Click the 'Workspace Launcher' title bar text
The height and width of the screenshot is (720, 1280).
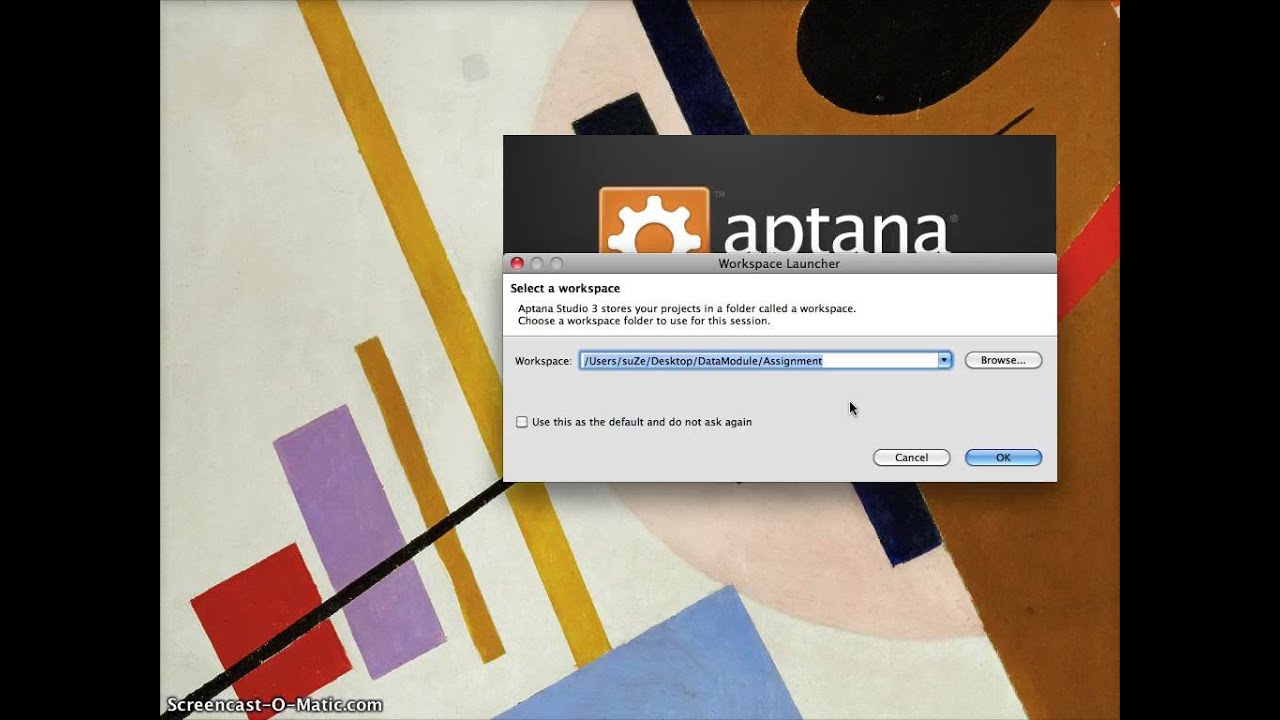779,264
